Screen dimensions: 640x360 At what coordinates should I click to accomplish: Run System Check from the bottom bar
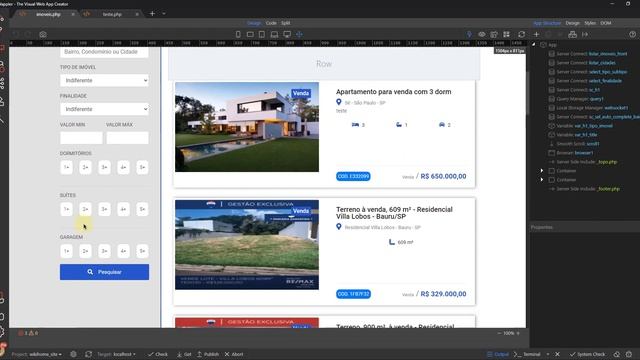pyautogui.click(x=588, y=354)
